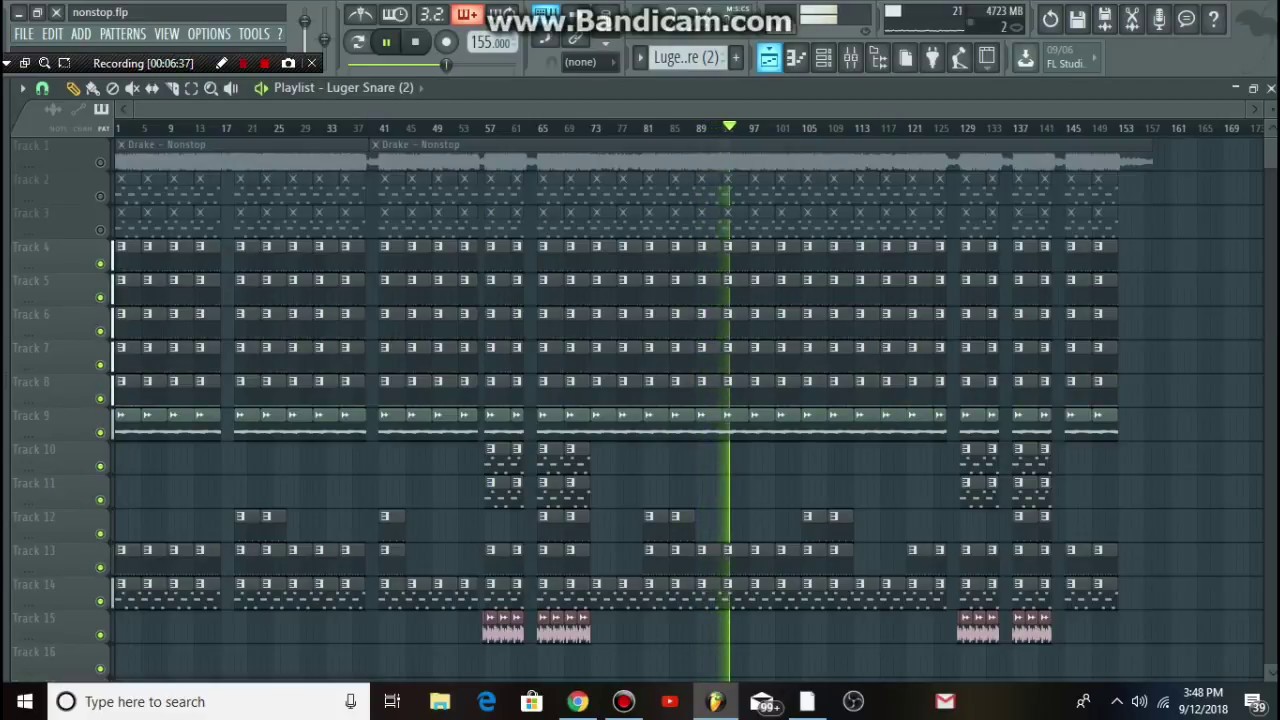Select the Pencil draw tool in Playlist
The image size is (1280, 720).
click(73, 88)
